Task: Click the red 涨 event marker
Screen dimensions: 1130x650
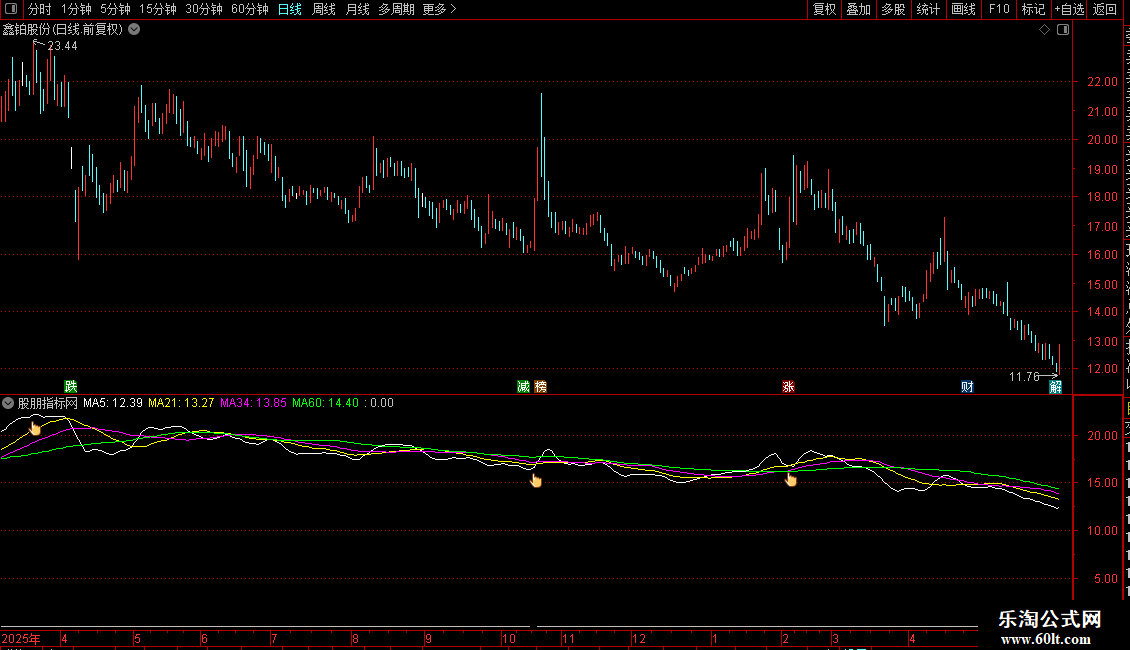Action: 788,387
